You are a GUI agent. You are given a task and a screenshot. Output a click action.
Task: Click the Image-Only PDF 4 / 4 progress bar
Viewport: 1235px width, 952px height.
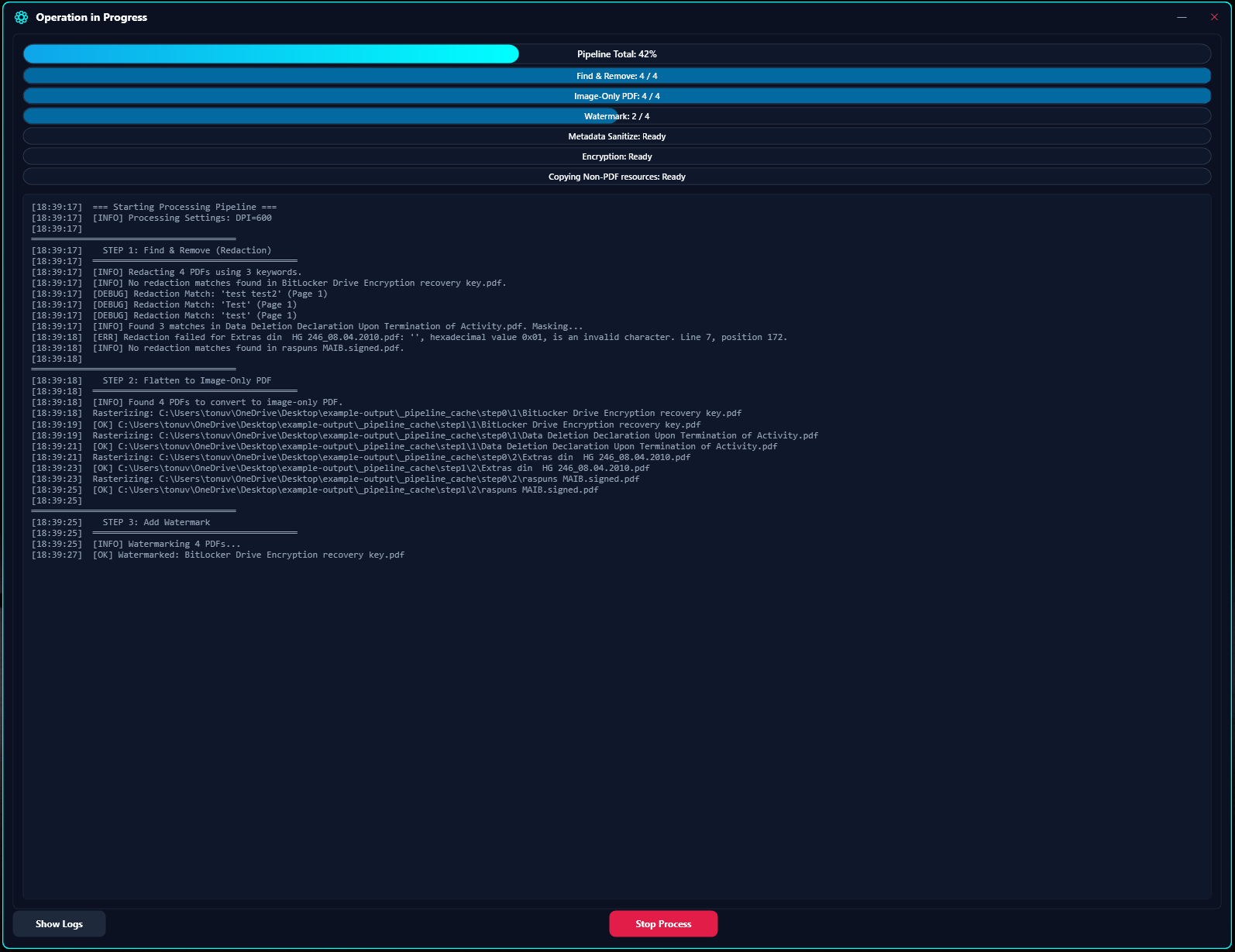(x=617, y=96)
